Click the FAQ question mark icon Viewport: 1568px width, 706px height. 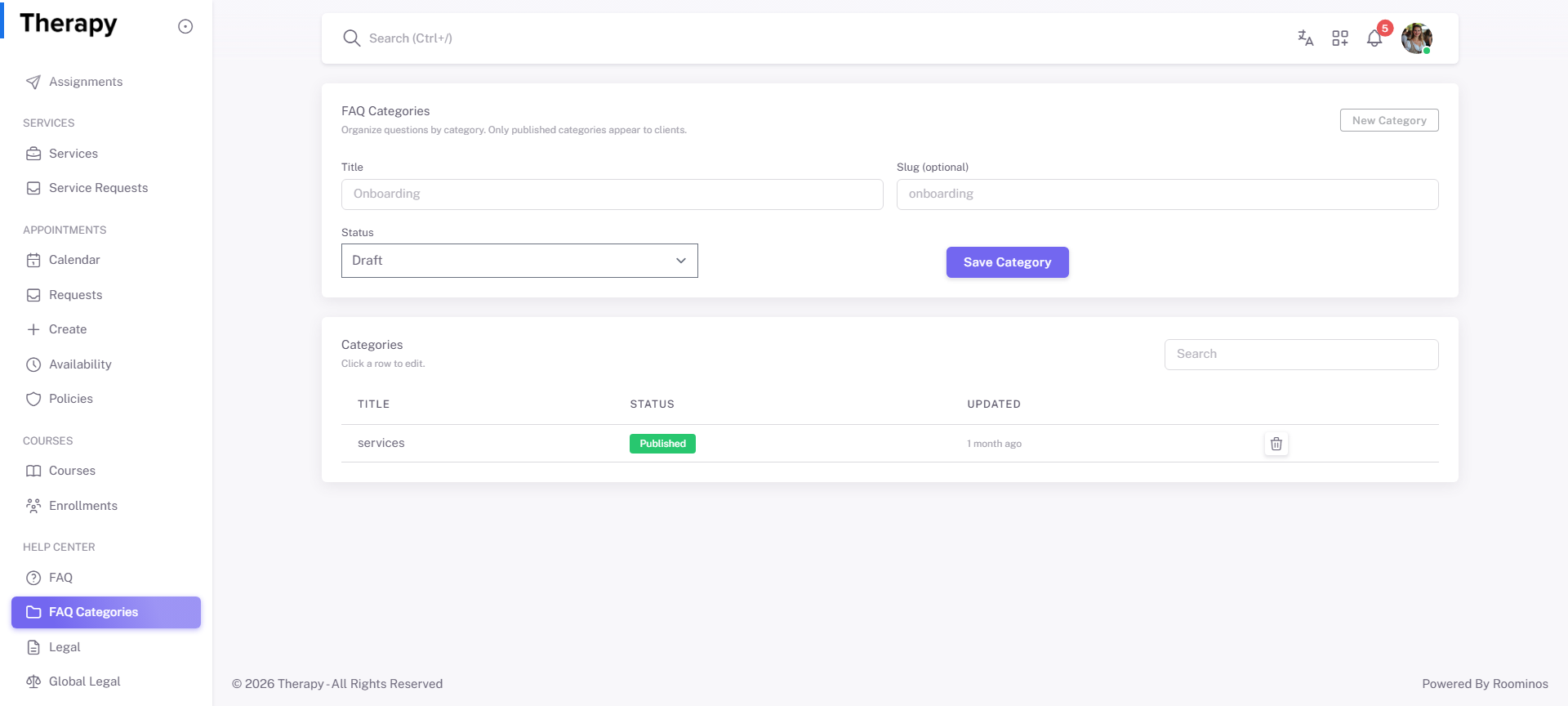point(33,578)
